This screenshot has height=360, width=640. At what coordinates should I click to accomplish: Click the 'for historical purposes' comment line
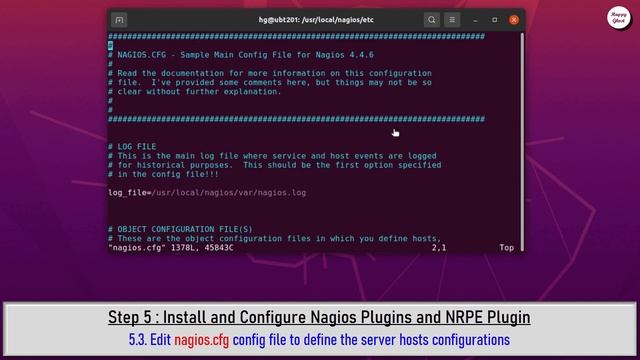coord(275,165)
